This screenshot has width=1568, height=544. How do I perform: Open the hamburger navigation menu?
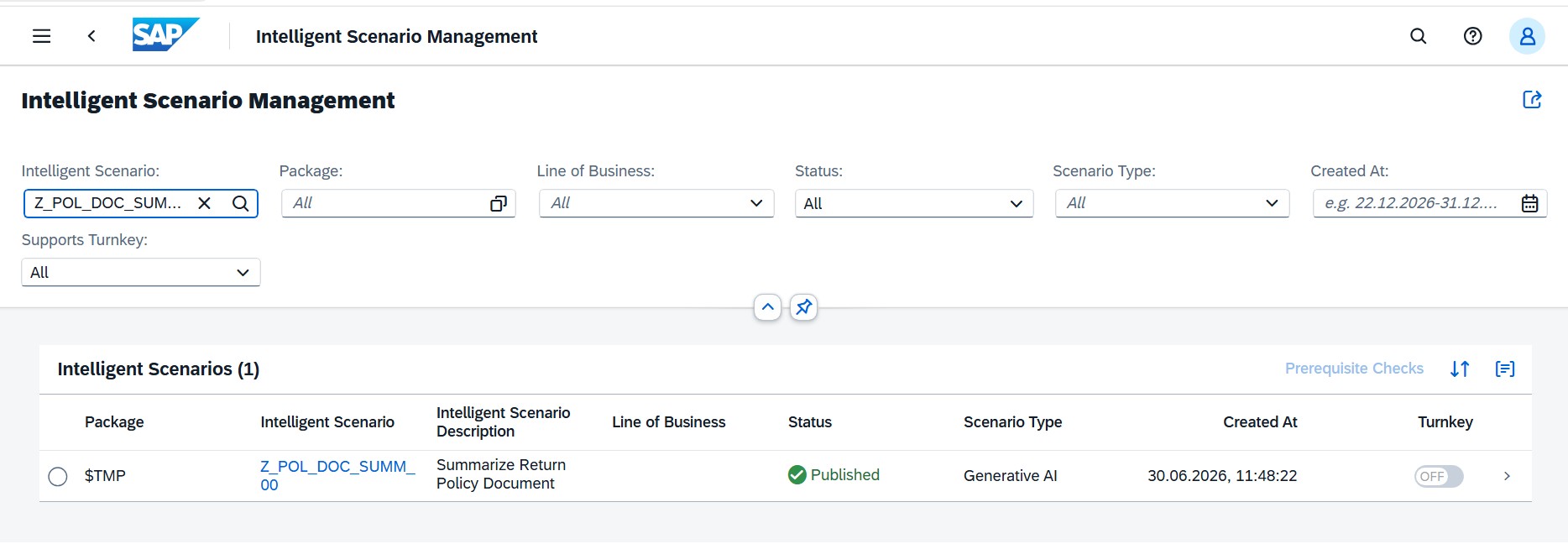tap(42, 36)
